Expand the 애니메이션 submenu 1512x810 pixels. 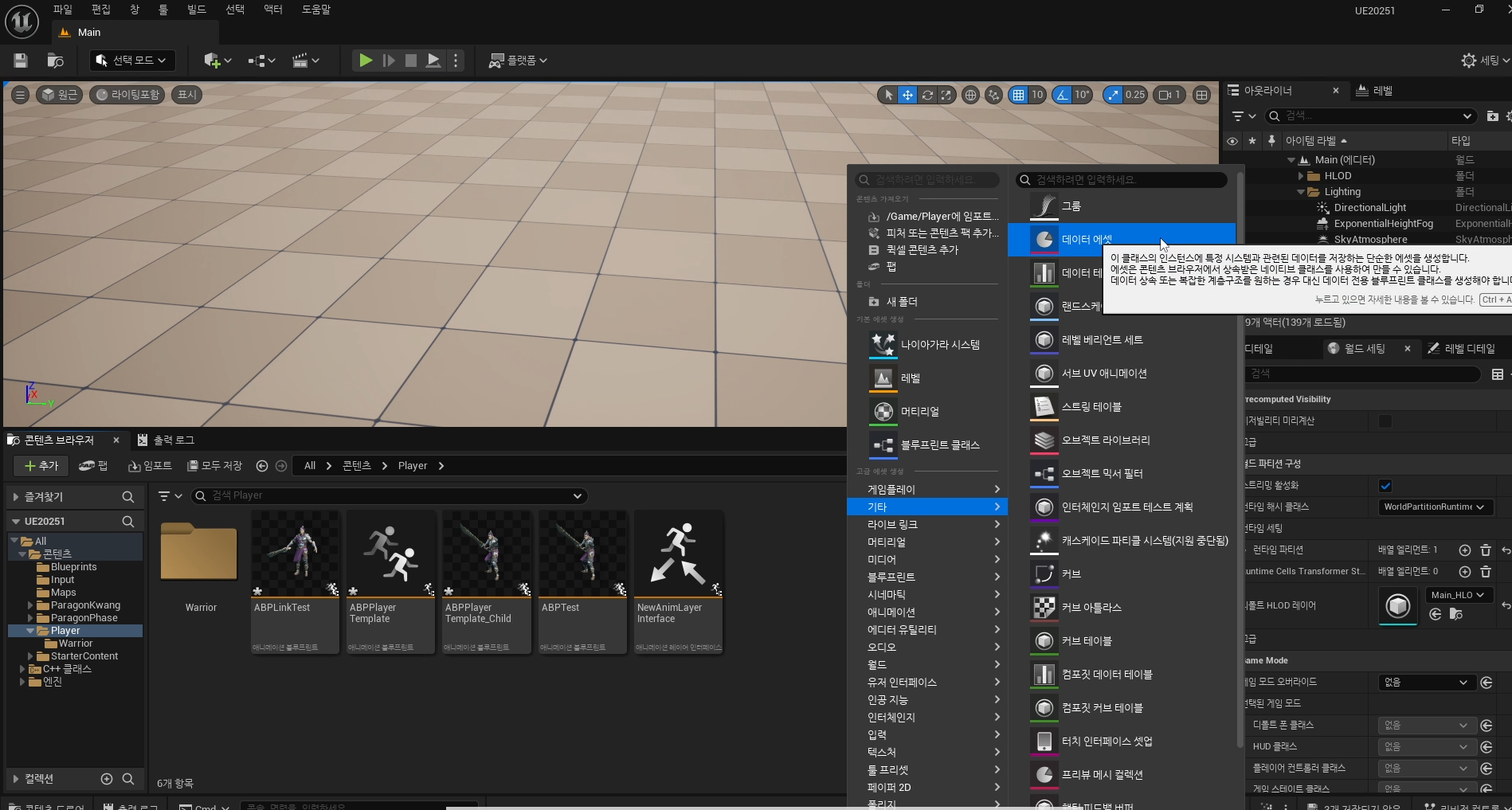[x=927, y=612]
